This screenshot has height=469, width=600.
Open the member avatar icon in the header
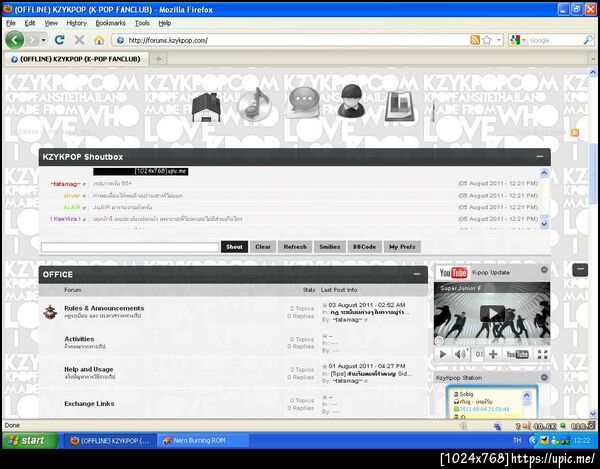coord(351,101)
